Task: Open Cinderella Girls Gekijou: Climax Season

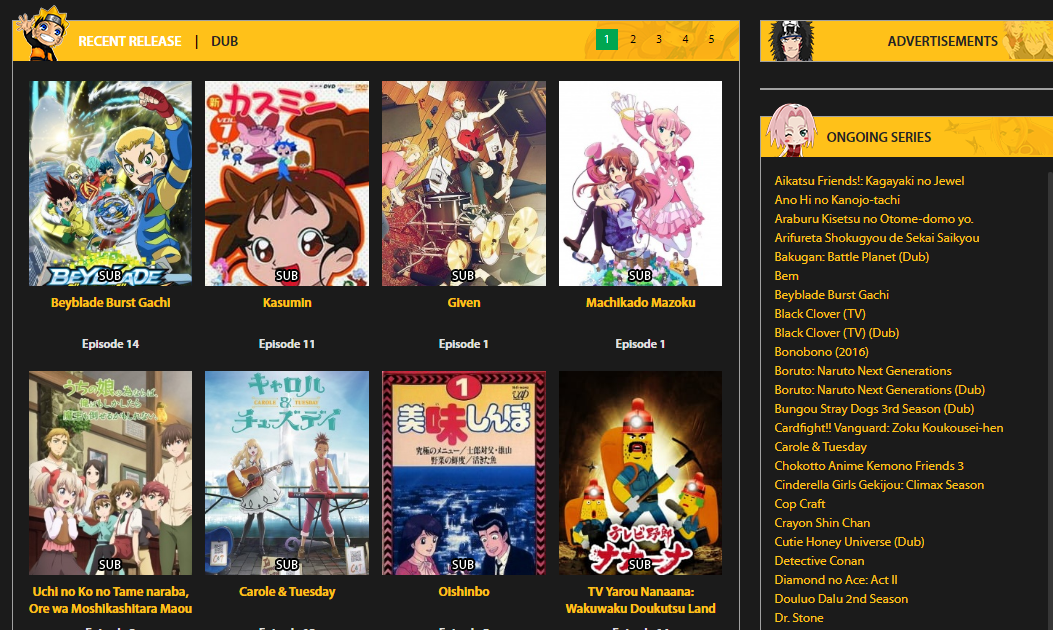Action: [879, 485]
